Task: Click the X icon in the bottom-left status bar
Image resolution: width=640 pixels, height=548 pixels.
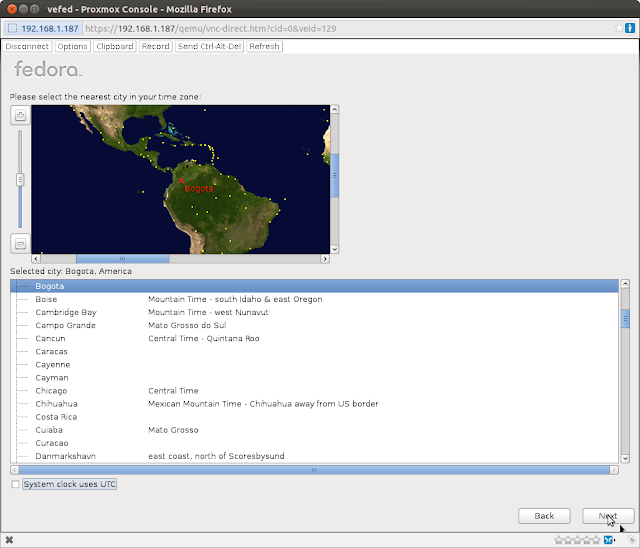Action: 9,540
